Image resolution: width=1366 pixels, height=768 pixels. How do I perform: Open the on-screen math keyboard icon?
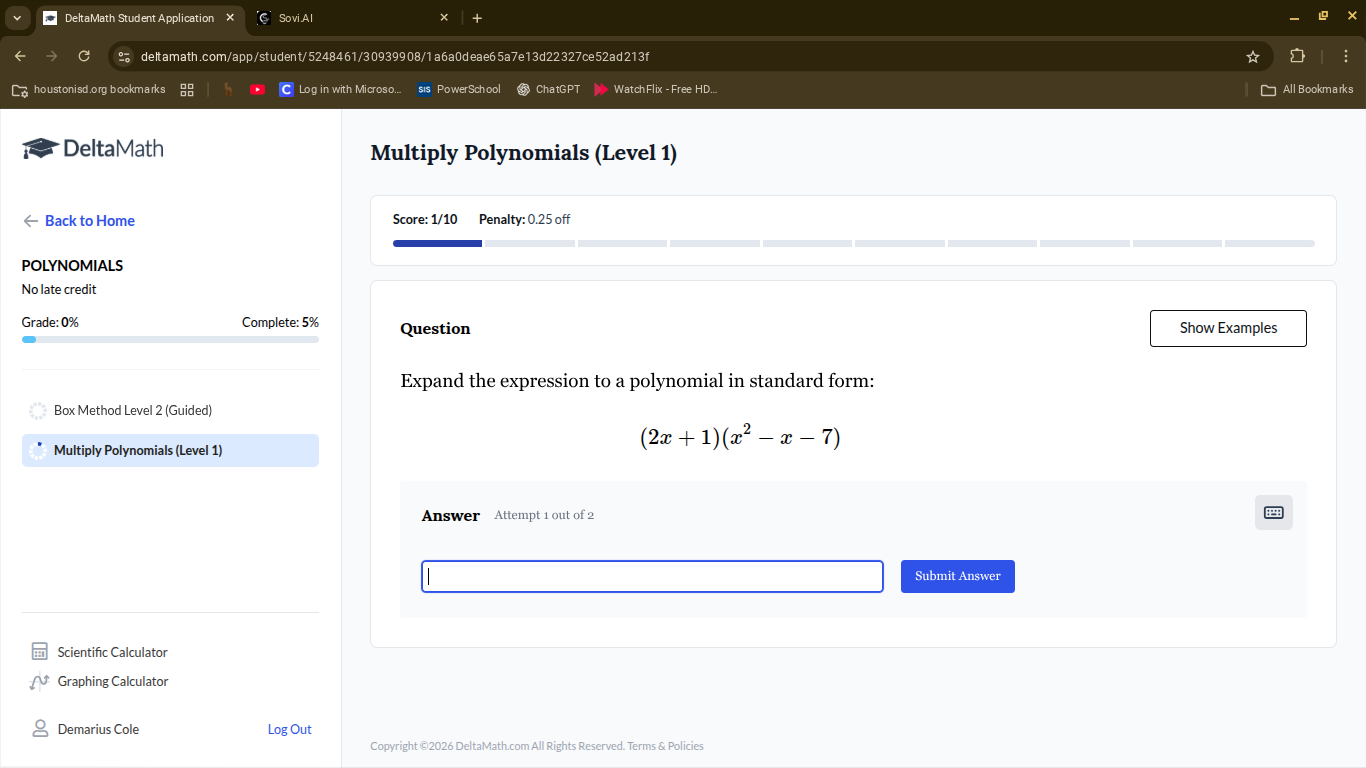click(x=1273, y=512)
